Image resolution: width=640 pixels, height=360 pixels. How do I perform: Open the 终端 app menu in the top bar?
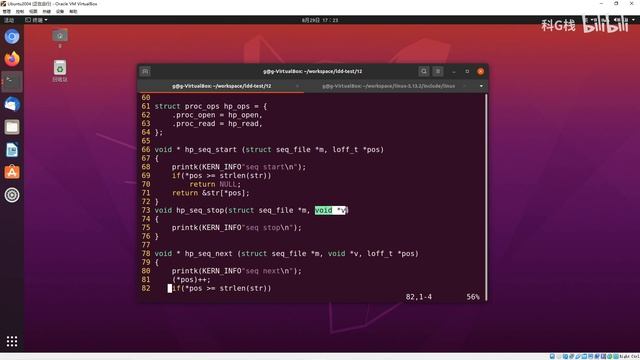[x=36, y=20]
